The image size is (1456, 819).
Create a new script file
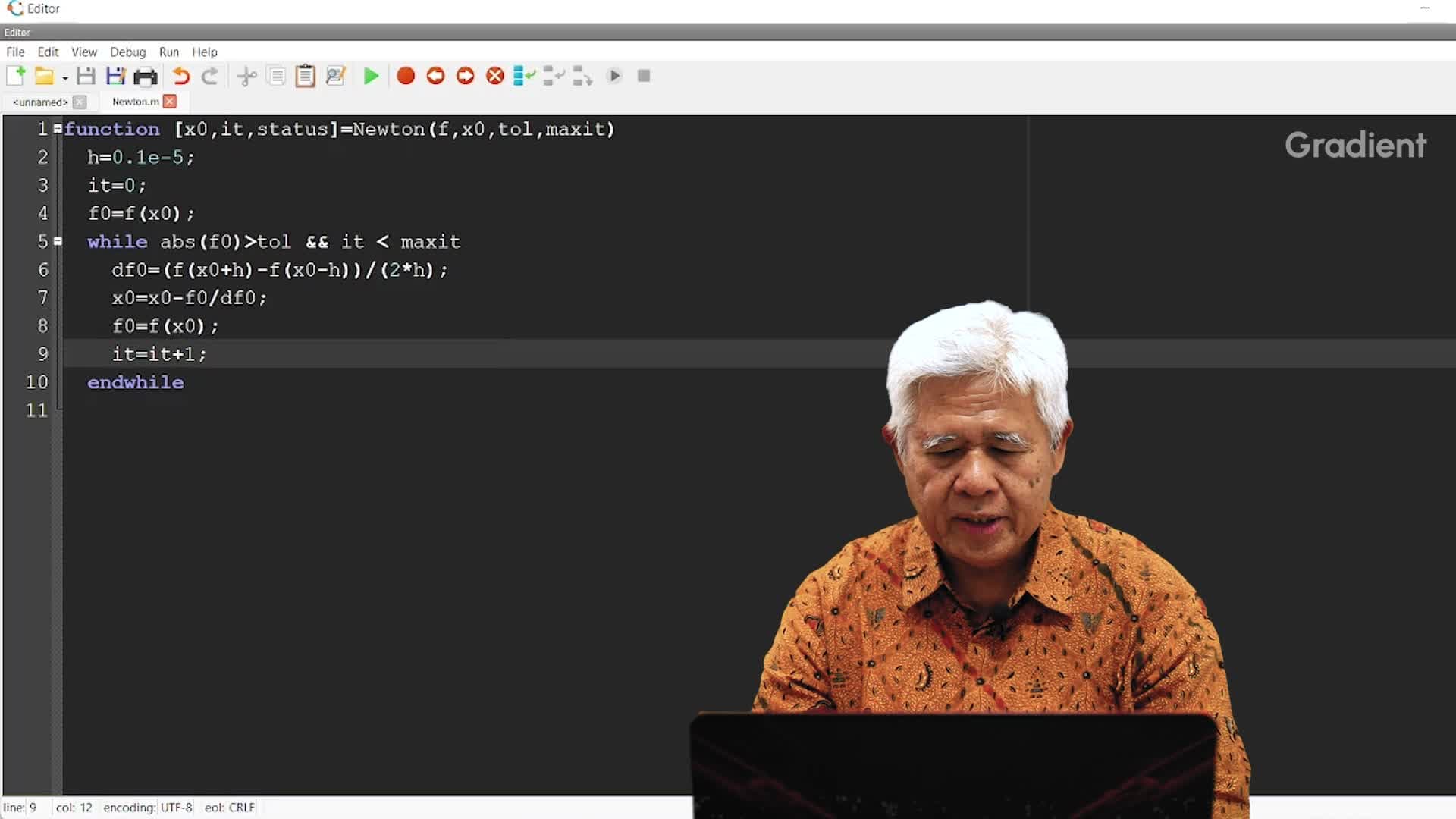[x=16, y=76]
